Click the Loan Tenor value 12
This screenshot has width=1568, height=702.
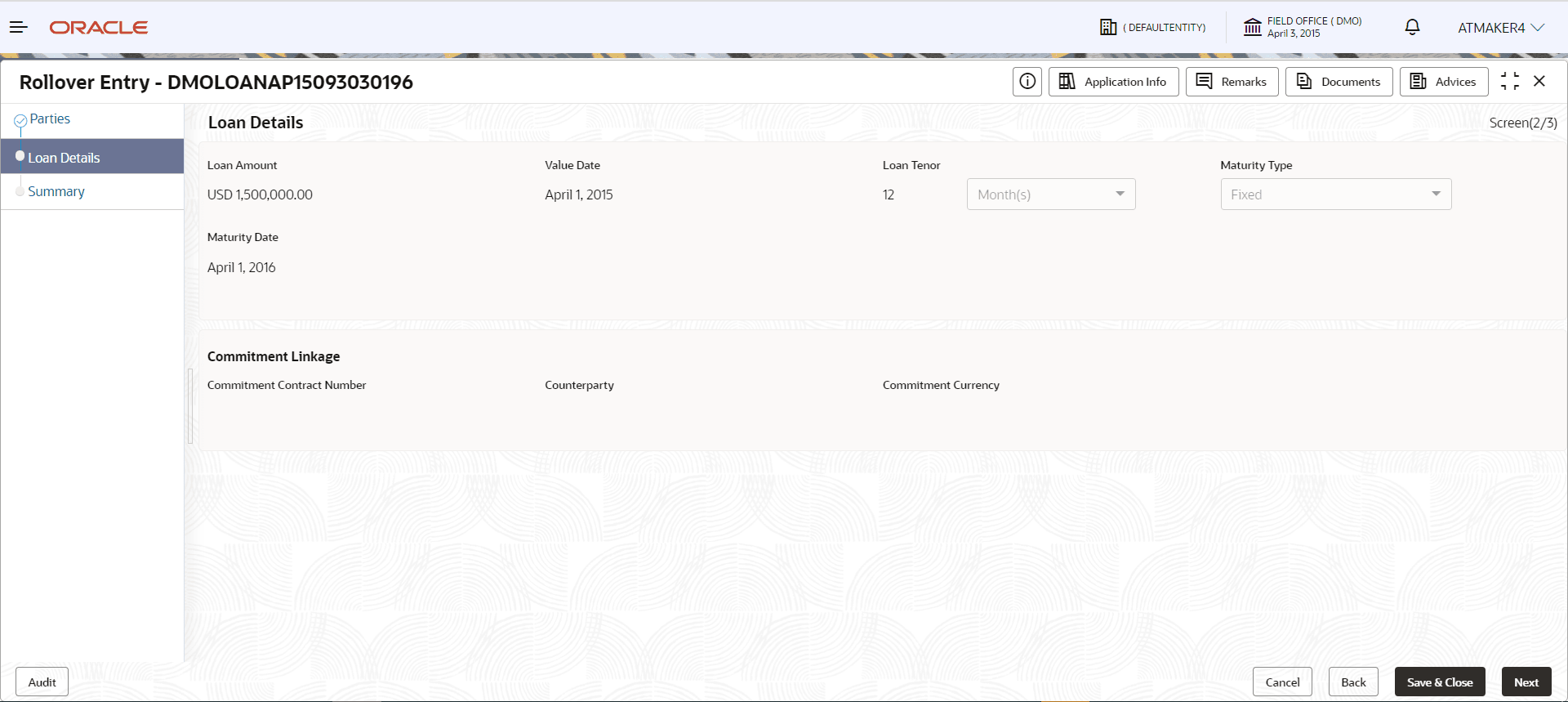(889, 195)
